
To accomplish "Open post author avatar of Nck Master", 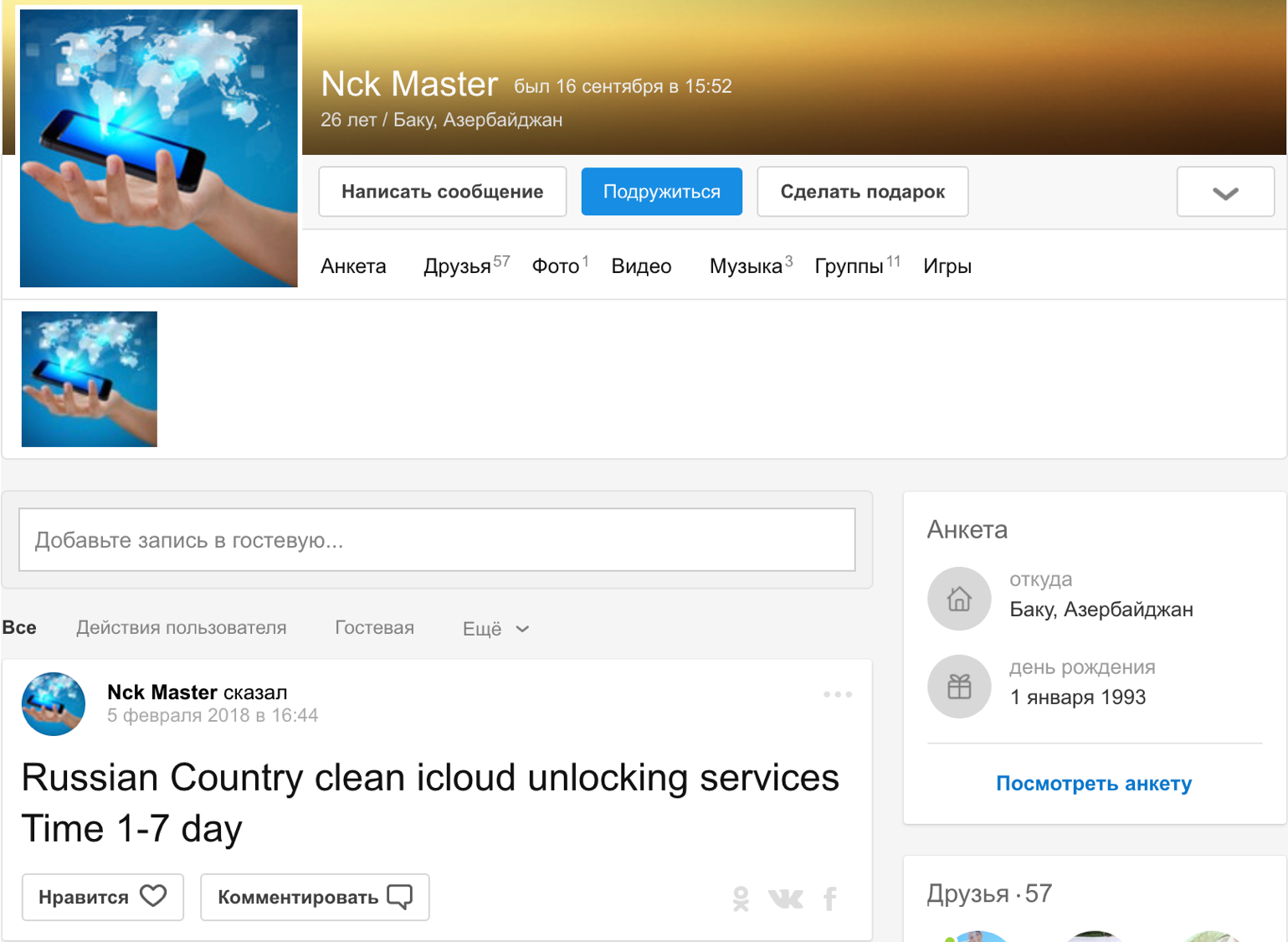I will 54,704.
